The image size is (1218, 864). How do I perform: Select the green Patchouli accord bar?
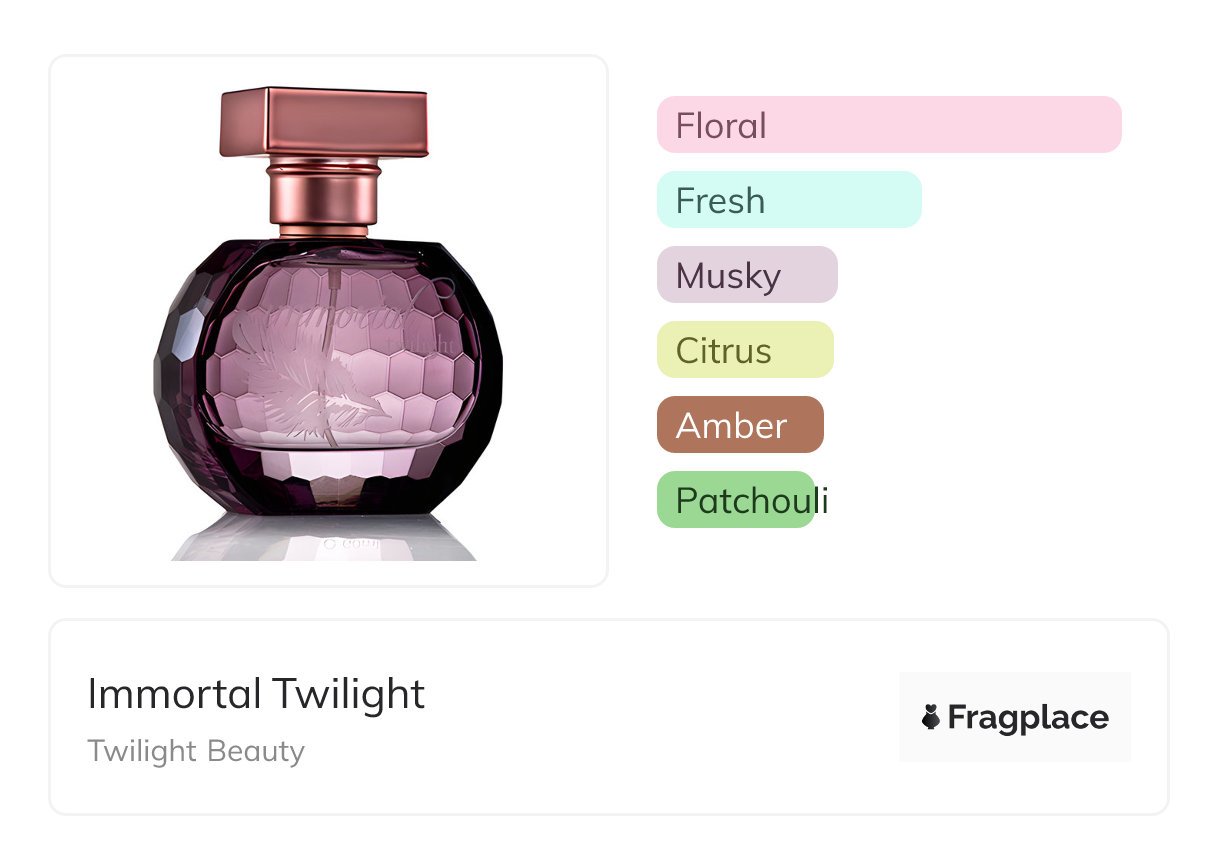click(x=735, y=500)
